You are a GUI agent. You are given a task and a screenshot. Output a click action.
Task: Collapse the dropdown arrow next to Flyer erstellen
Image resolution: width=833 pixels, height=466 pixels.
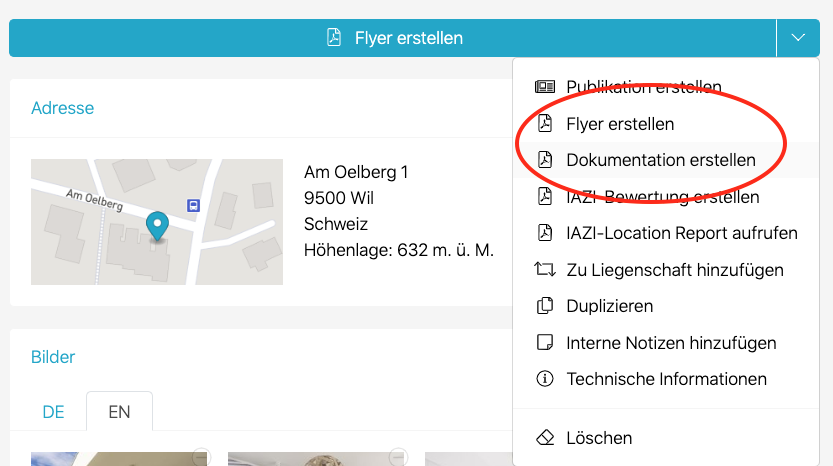point(797,38)
